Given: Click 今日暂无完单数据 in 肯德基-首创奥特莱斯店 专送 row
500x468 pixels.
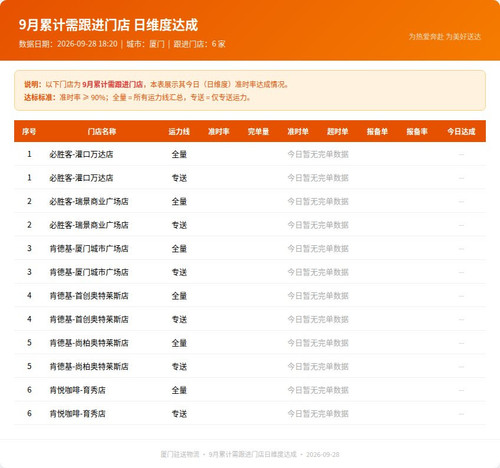Looking at the screenshot, I should click(x=318, y=320).
